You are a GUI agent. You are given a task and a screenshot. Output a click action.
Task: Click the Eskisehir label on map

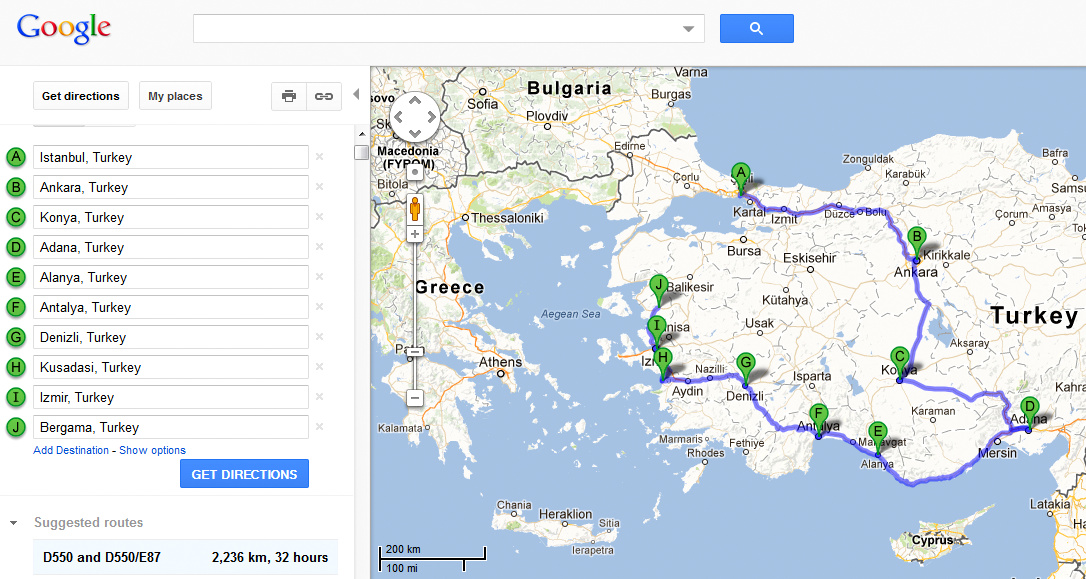[810, 258]
